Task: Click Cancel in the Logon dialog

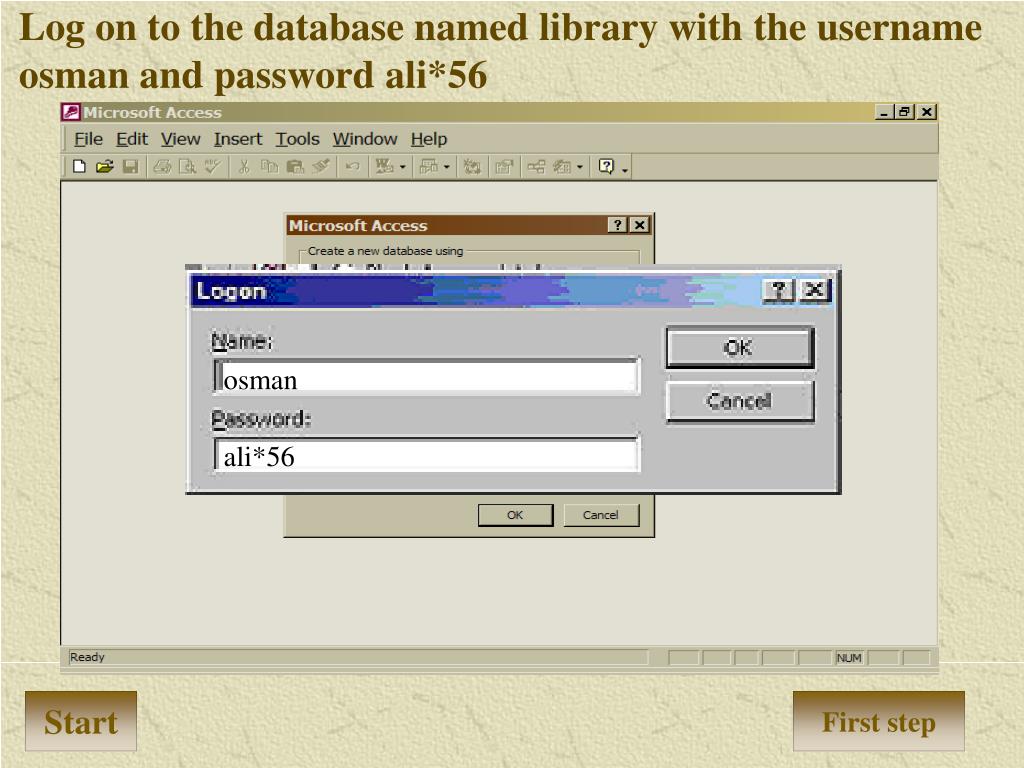Action: coord(740,401)
